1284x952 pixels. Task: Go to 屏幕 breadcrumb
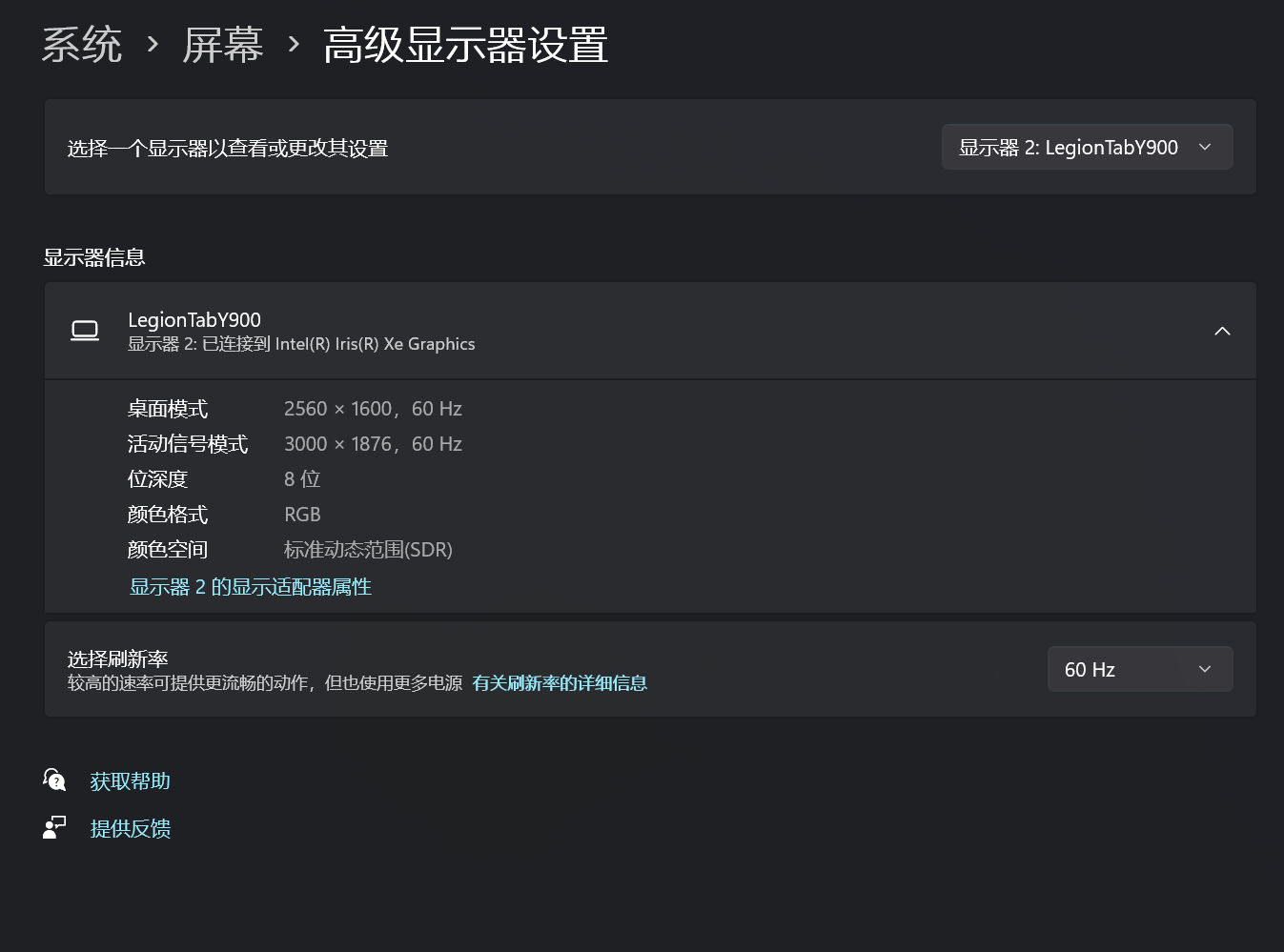pos(223,45)
